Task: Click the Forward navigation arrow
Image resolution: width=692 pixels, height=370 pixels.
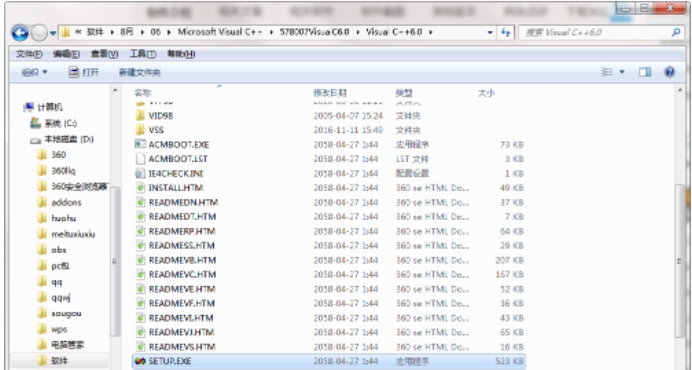Action: coord(40,33)
